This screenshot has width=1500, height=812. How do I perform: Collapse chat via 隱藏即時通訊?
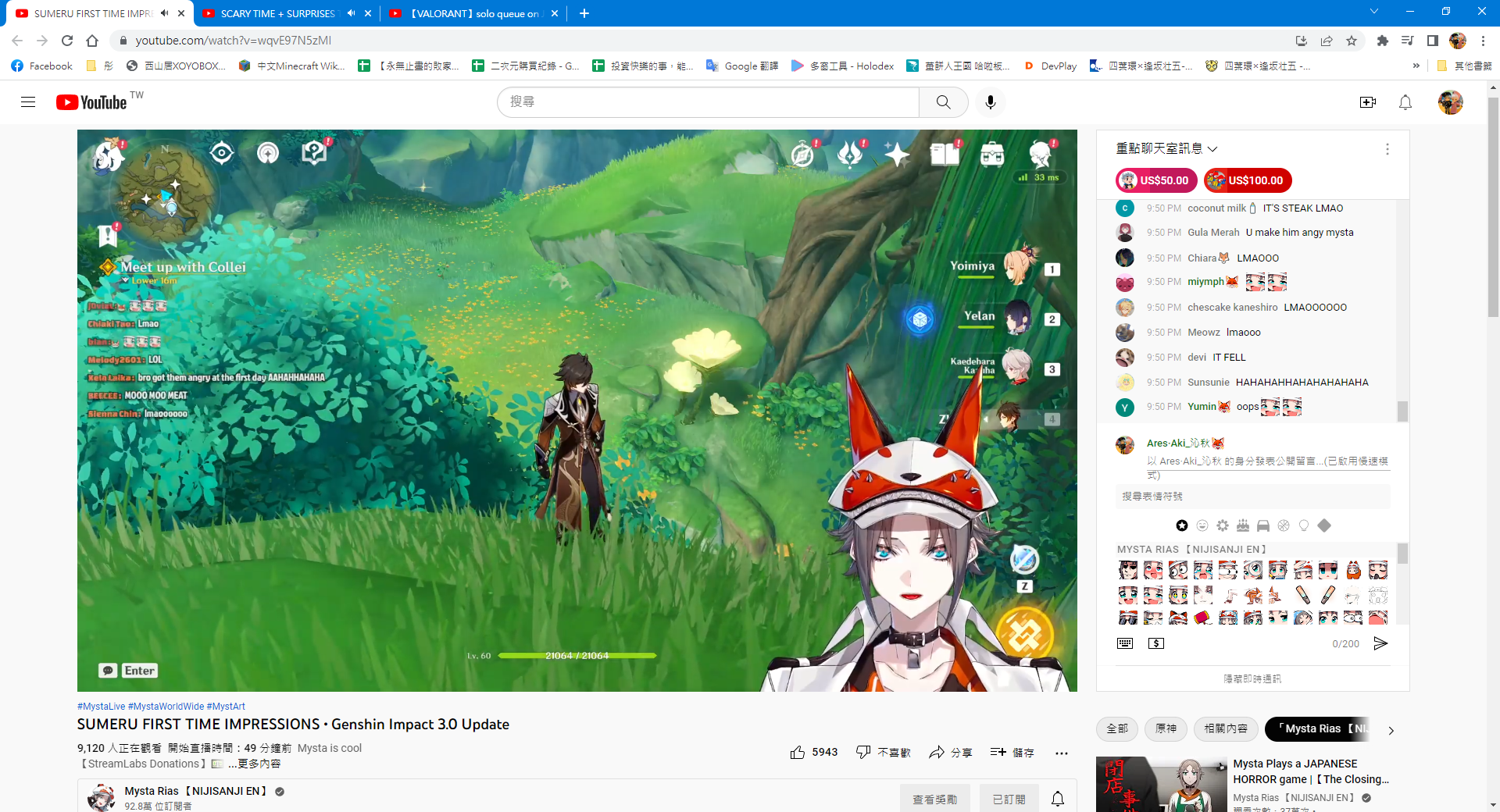pos(1252,678)
